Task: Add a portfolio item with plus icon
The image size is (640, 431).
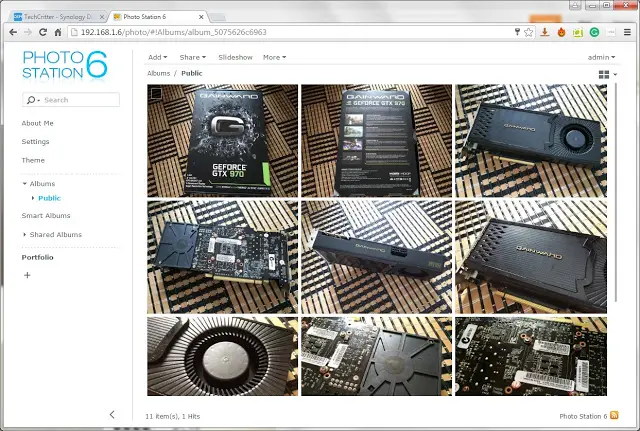Action: 27,275
